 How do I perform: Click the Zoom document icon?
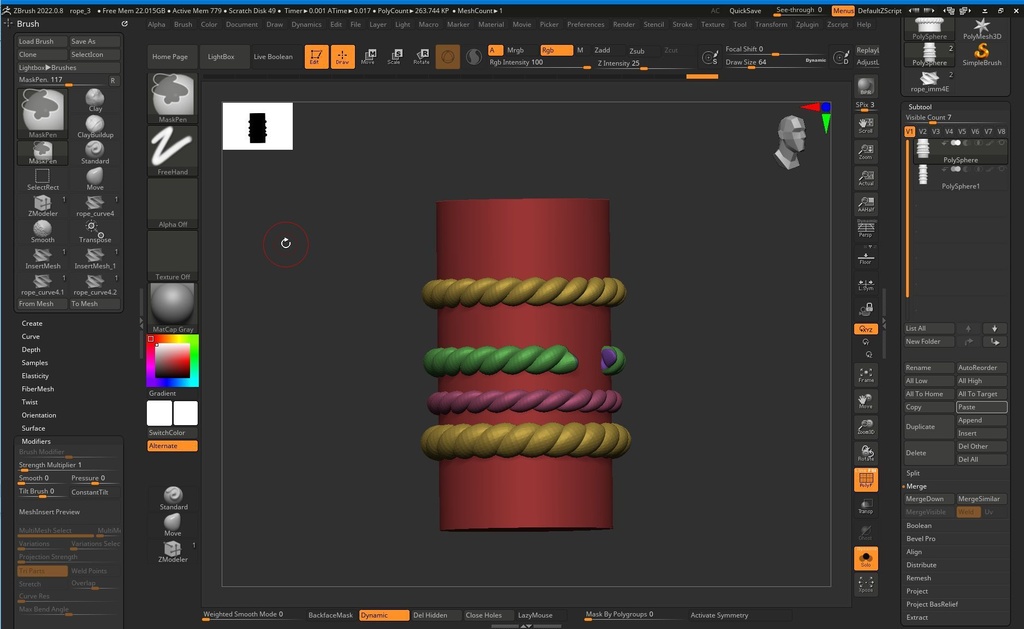865,152
